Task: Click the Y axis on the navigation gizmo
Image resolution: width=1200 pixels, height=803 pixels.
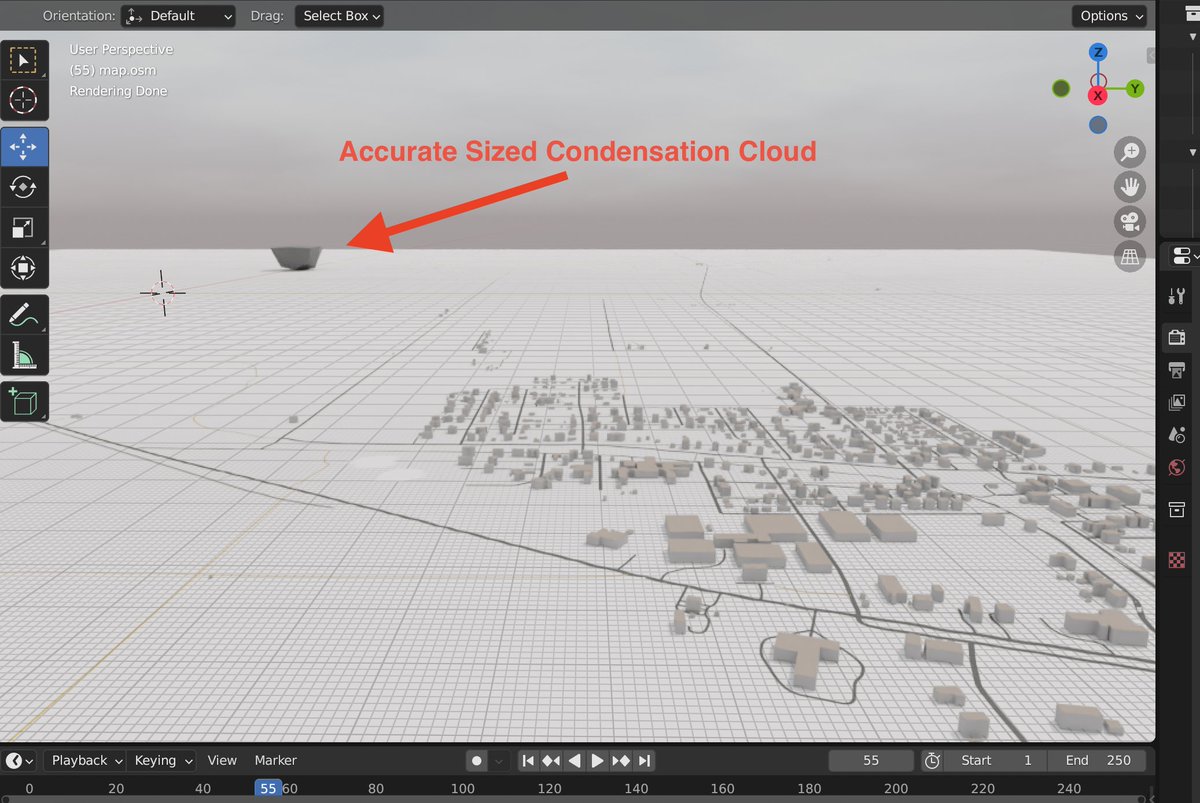Action: (1134, 88)
